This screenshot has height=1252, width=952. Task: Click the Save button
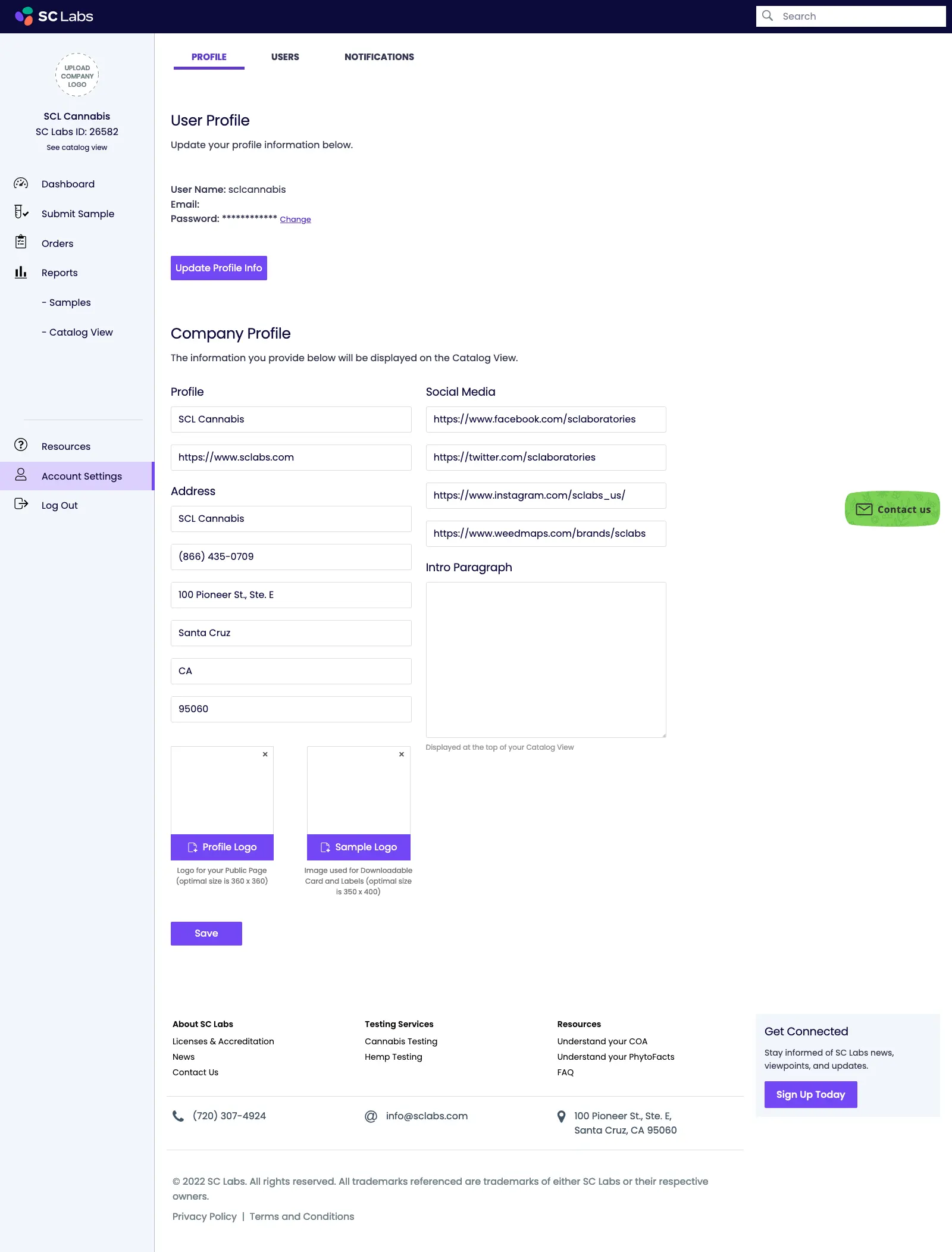point(206,934)
